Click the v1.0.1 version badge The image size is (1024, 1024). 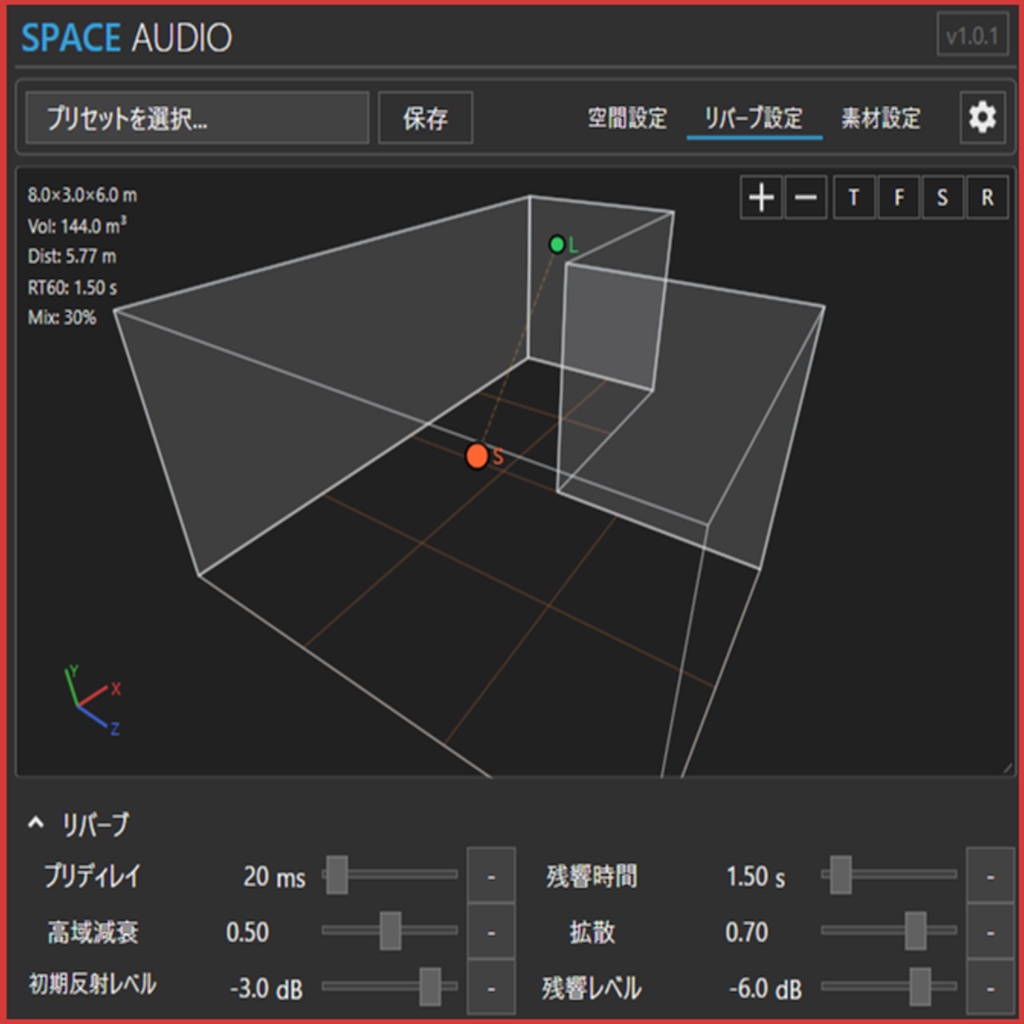pos(972,35)
